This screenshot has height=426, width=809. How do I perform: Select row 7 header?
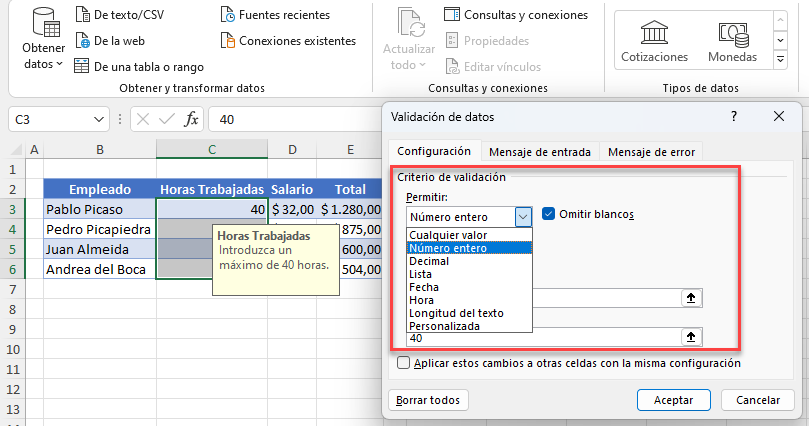13,289
